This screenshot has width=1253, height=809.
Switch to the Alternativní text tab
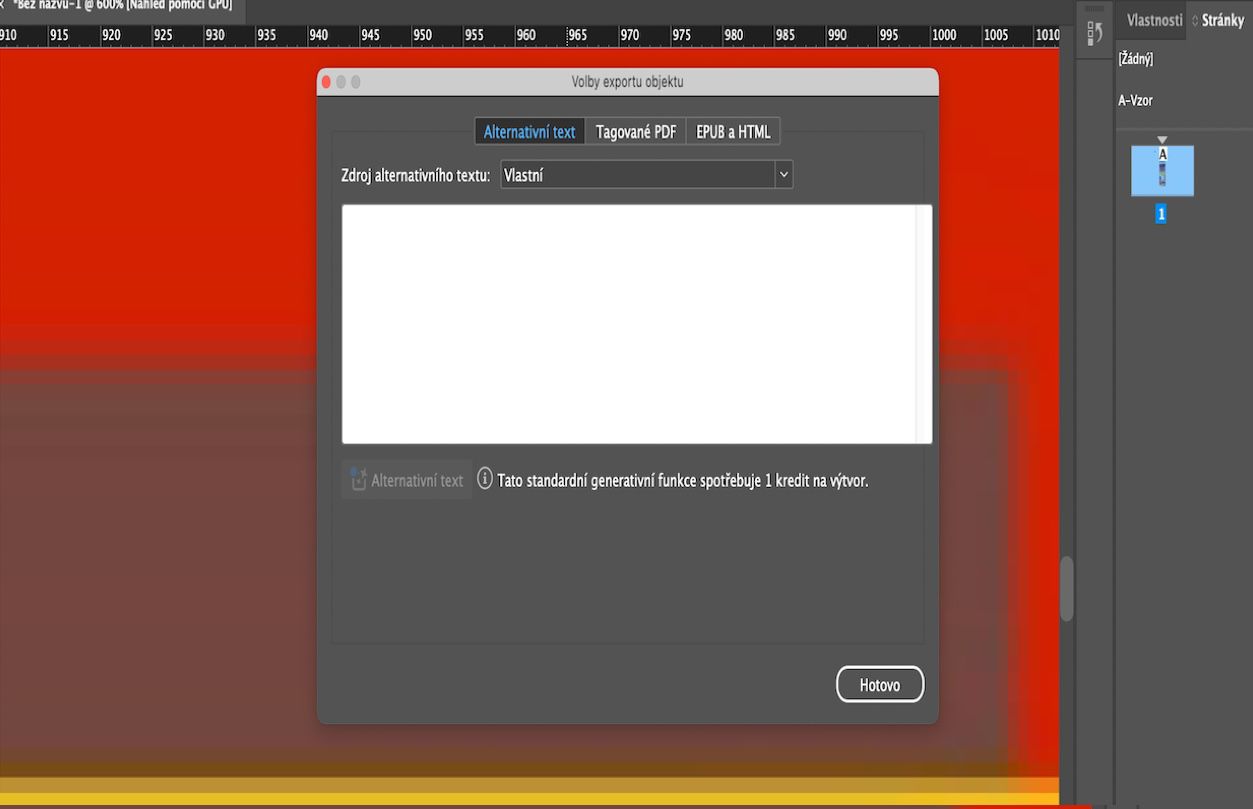tap(529, 132)
